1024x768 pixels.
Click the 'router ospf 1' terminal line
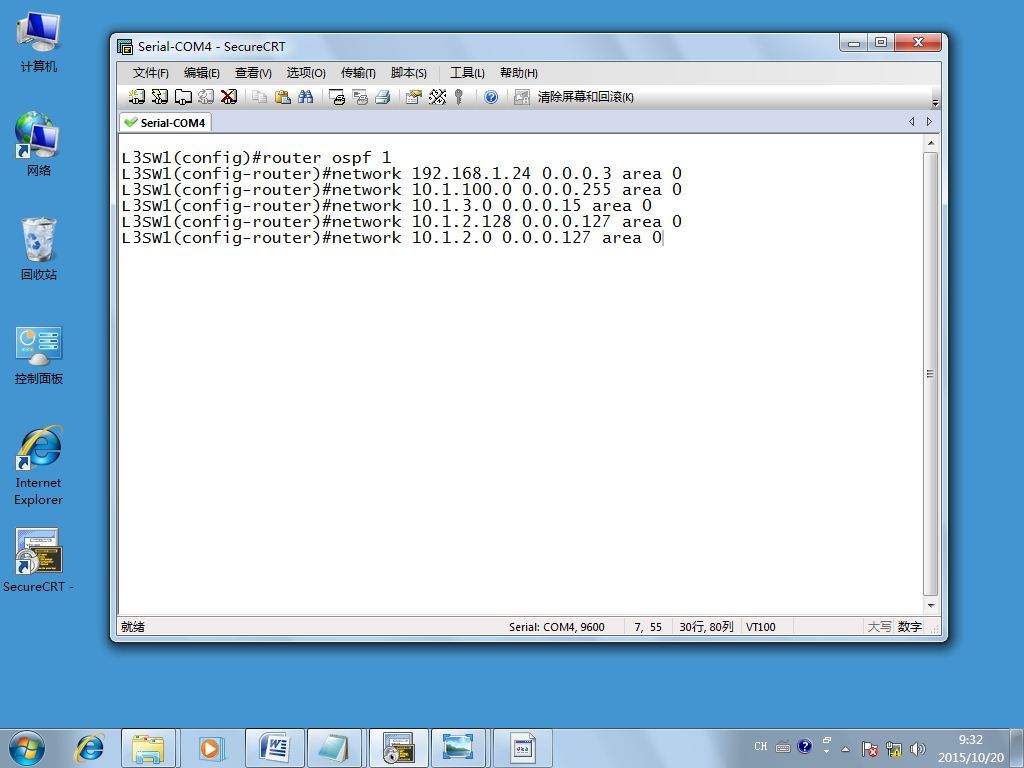pyautogui.click(x=257, y=158)
